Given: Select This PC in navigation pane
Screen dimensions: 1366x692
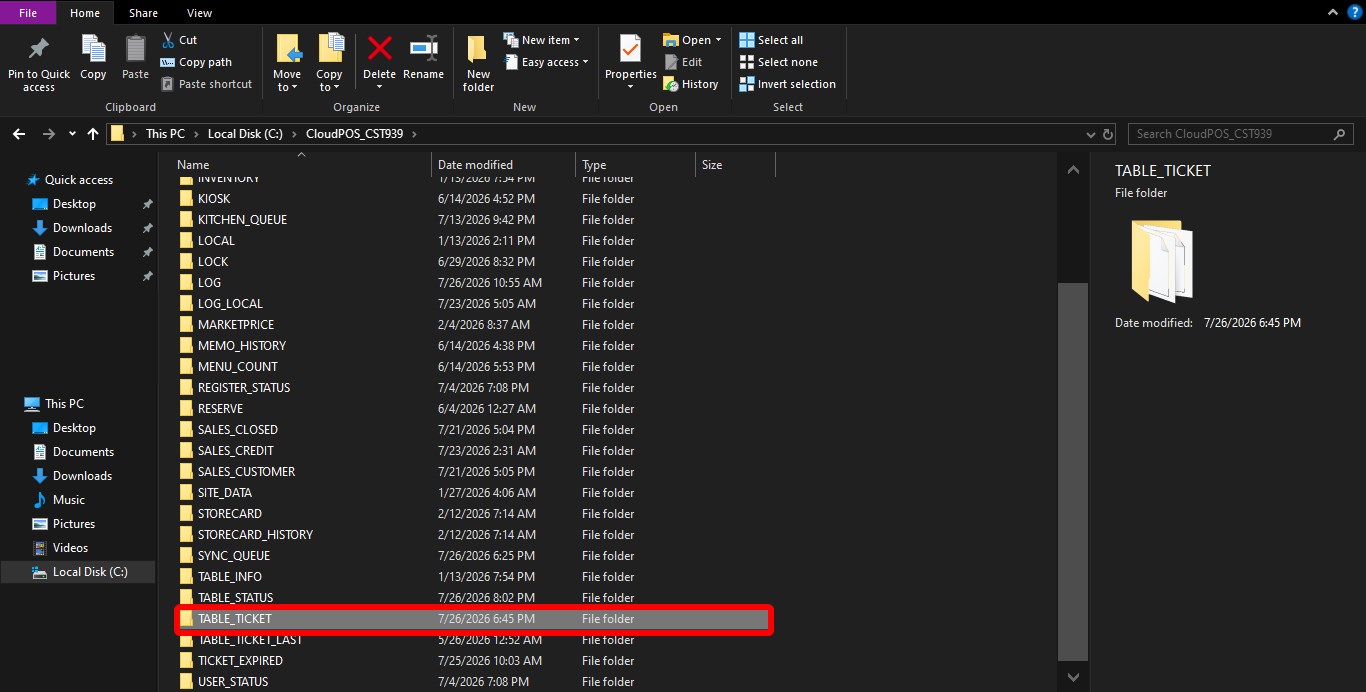Looking at the screenshot, I should tap(64, 404).
